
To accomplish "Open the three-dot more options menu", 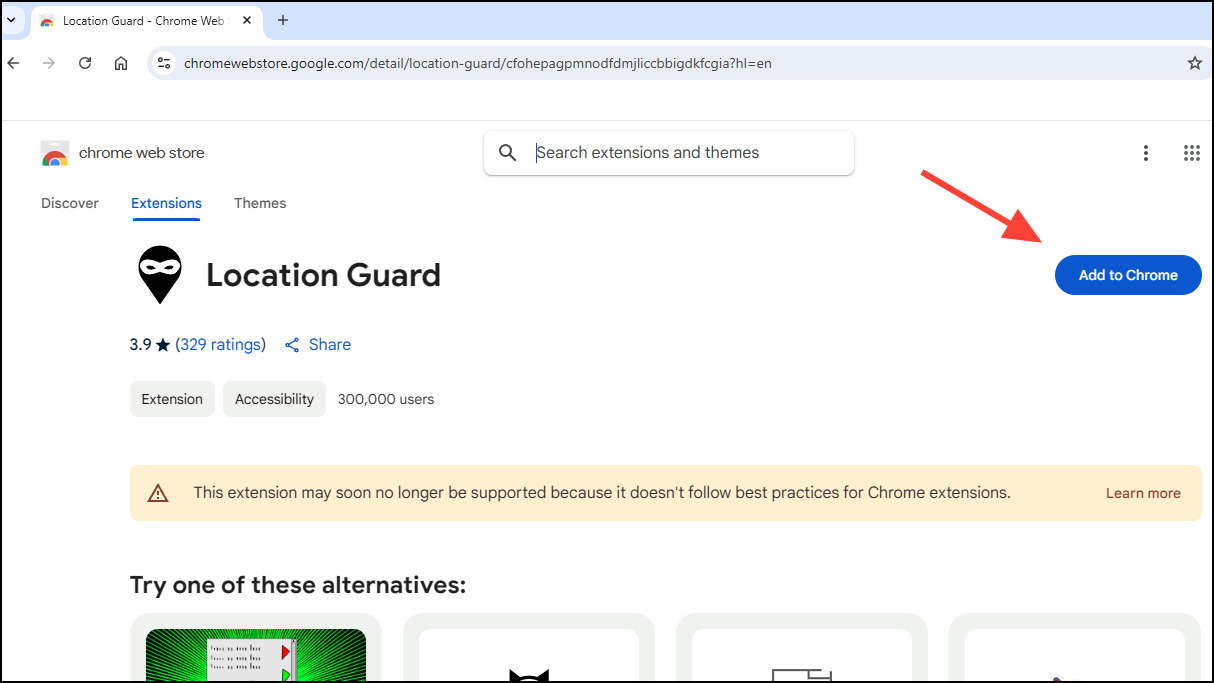I will pos(1146,153).
